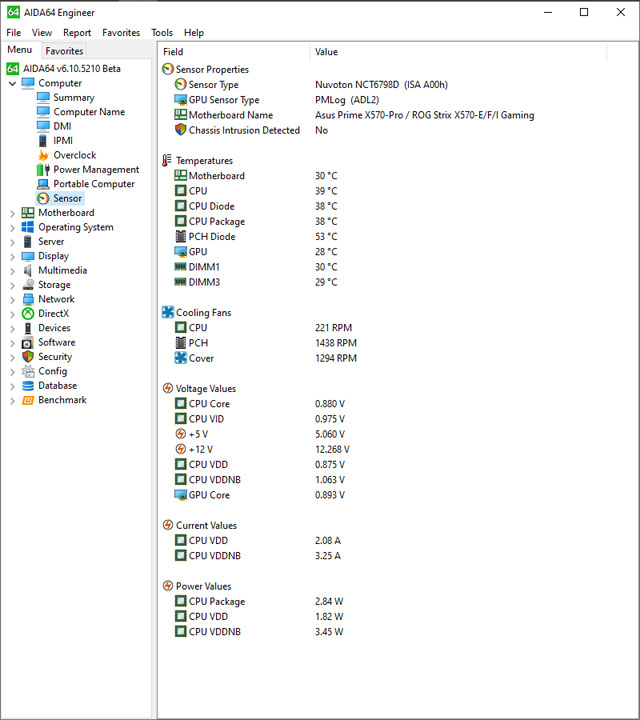Click the Cover fan icon
Viewport: 640px width, 720px height.
point(181,358)
